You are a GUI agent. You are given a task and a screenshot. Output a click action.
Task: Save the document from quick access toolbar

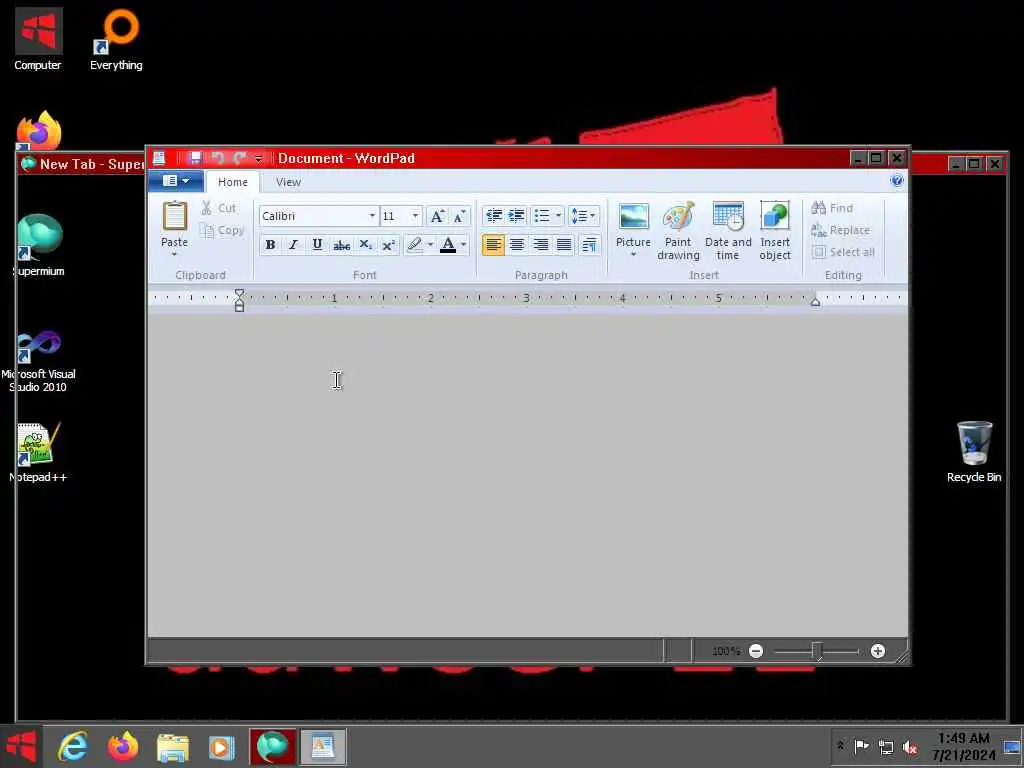195,158
